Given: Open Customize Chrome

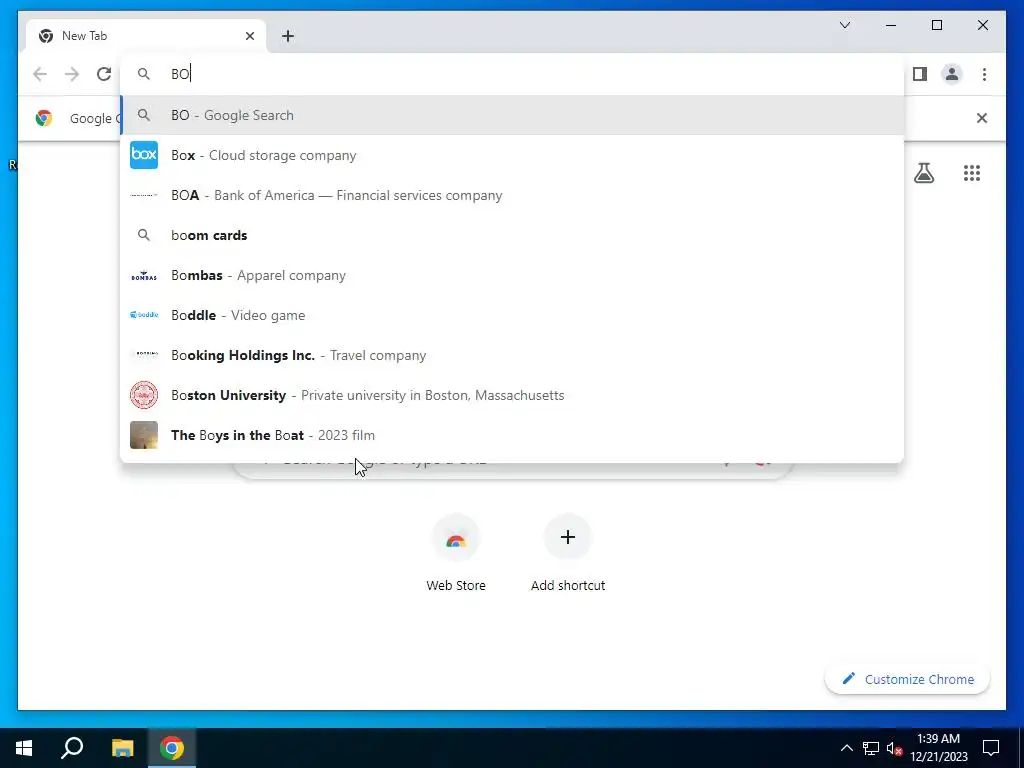Looking at the screenshot, I should [x=907, y=679].
